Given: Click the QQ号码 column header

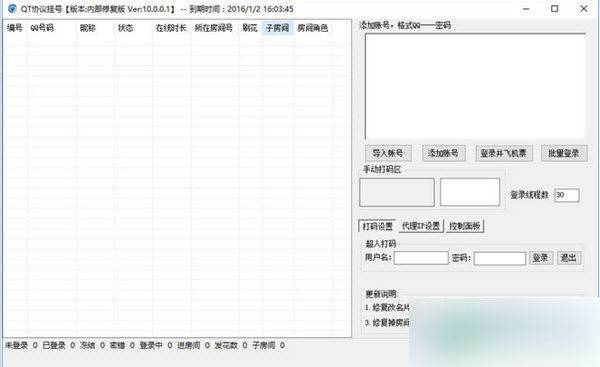Looking at the screenshot, I should pyautogui.click(x=42, y=28).
